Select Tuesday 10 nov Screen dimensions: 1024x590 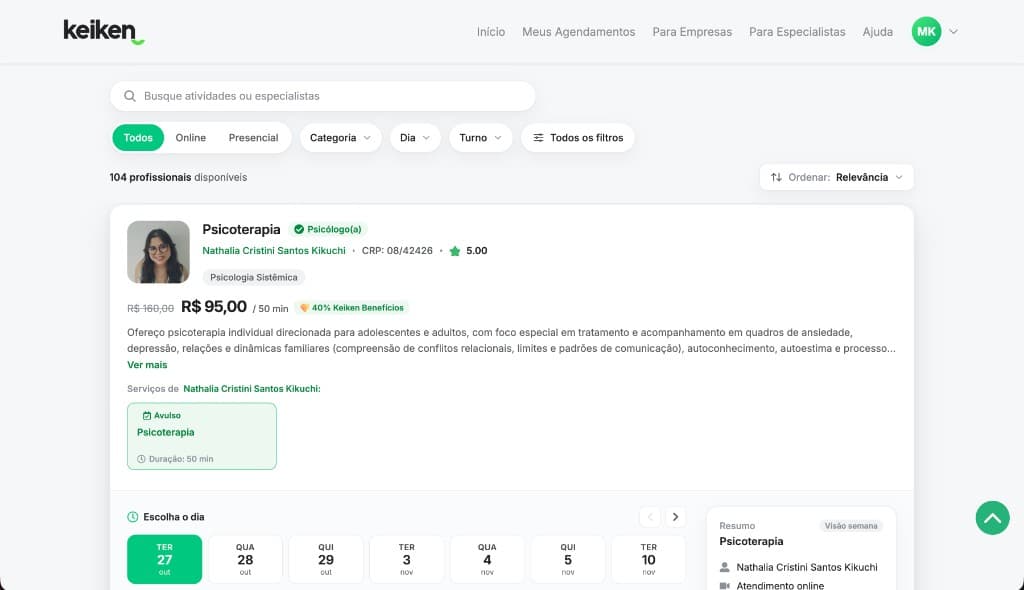click(x=648, y=559)
